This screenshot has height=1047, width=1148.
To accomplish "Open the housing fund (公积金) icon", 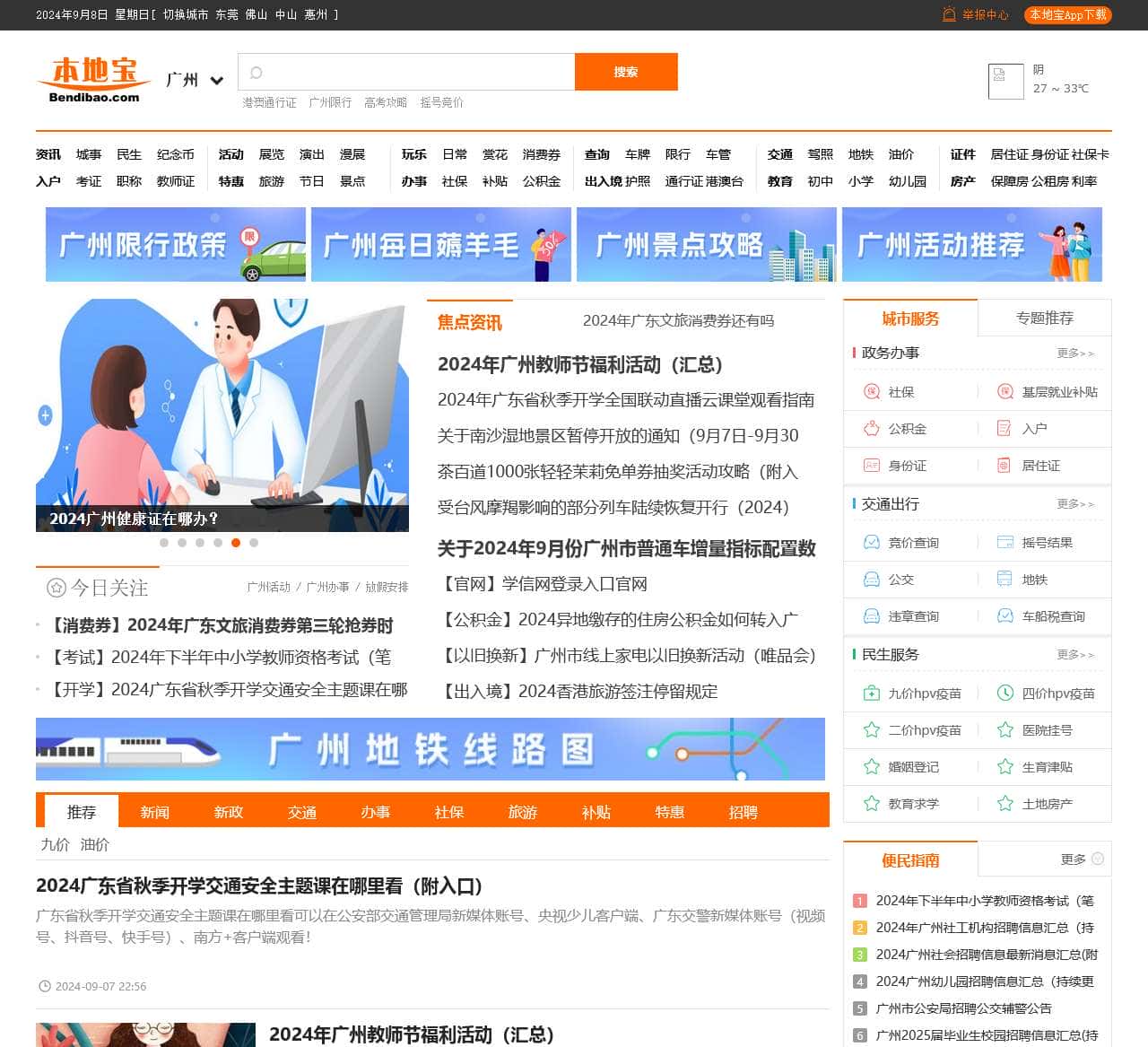I will coord(871,429).
